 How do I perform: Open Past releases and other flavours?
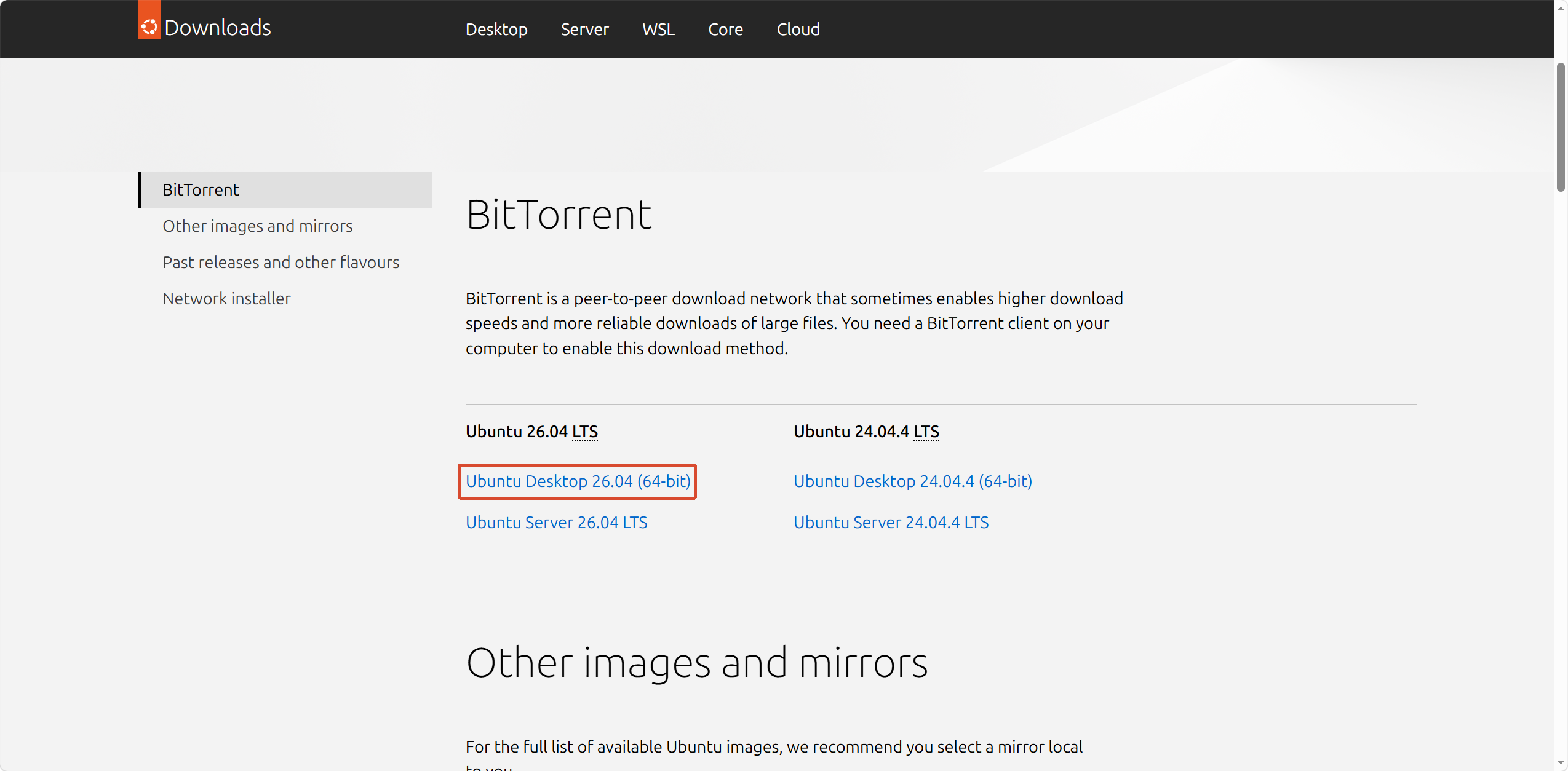(x=281, y=262)
